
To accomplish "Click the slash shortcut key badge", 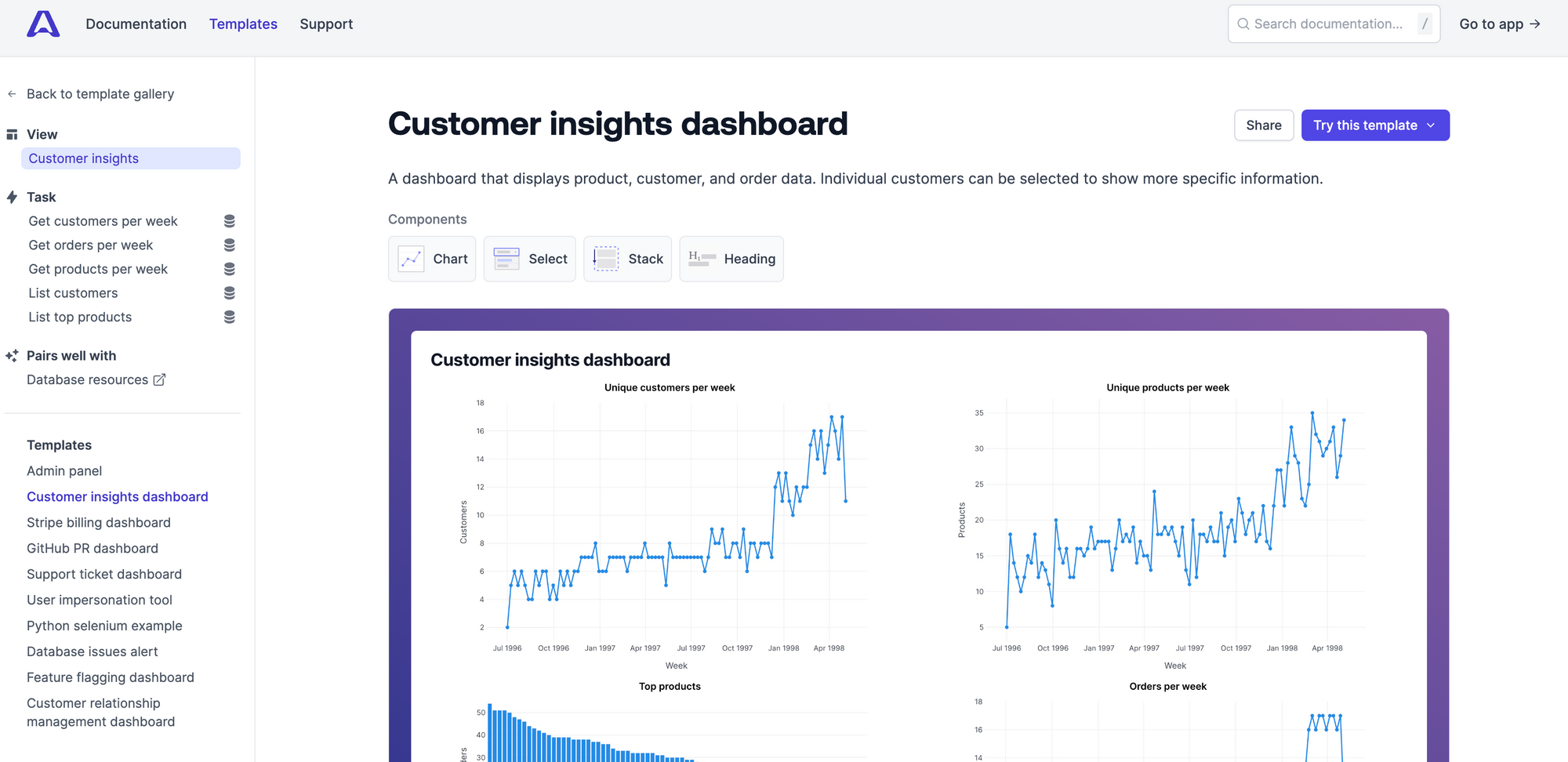I will coord(1425,24).
